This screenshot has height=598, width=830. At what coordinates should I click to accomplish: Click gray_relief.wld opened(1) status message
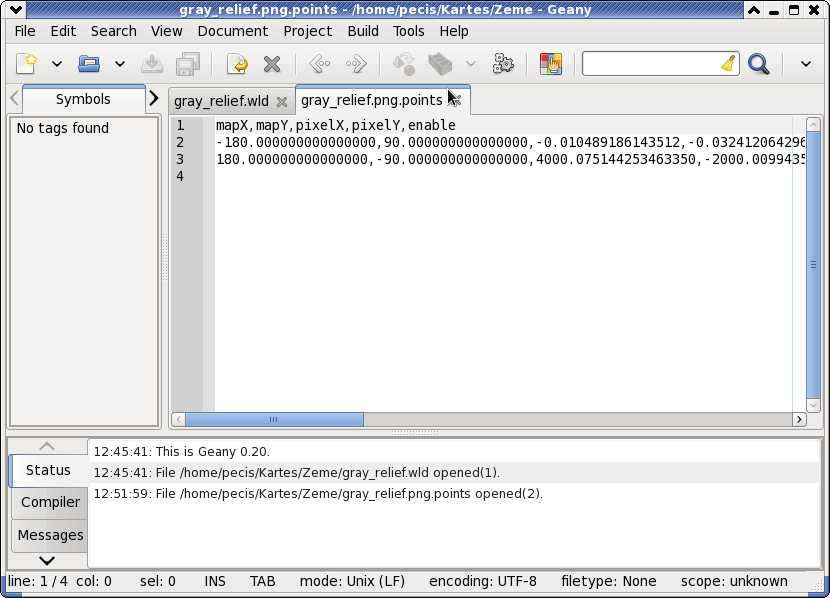[296, 472]
